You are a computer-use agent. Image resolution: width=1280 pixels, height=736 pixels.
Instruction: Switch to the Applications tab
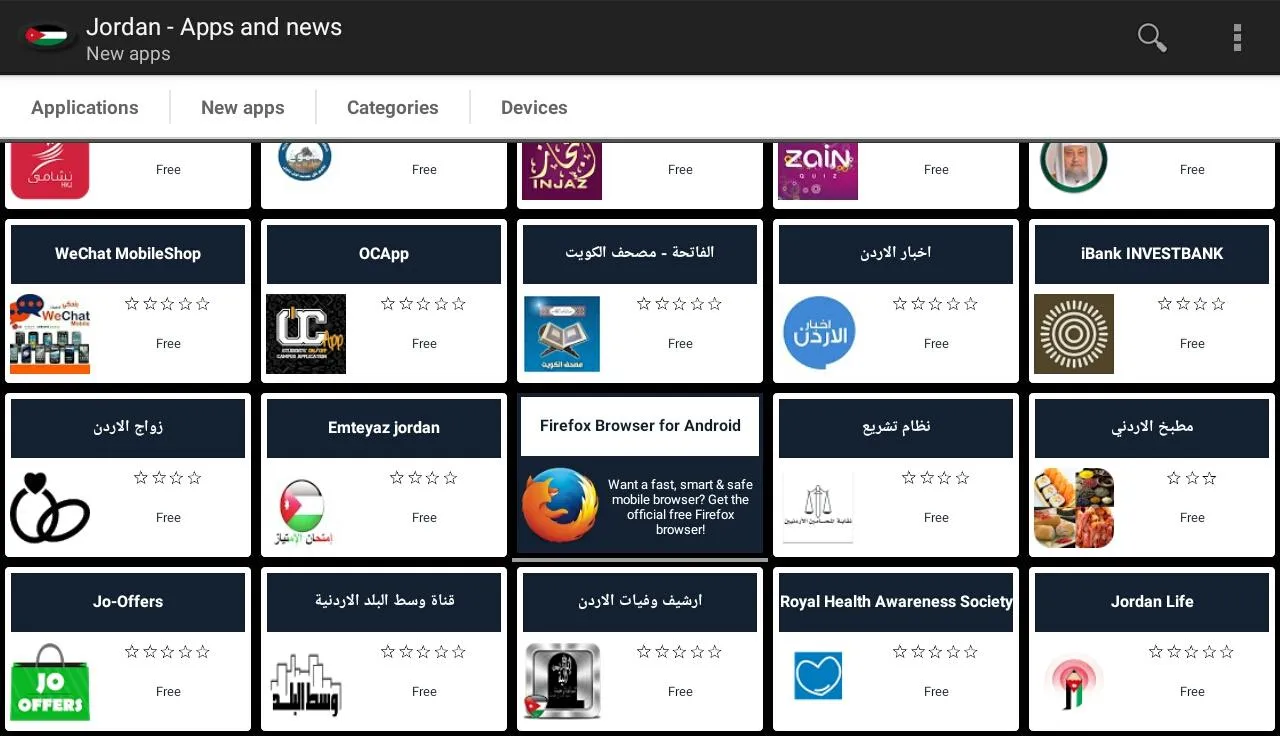pyautogui.click(x=85, y=108)
